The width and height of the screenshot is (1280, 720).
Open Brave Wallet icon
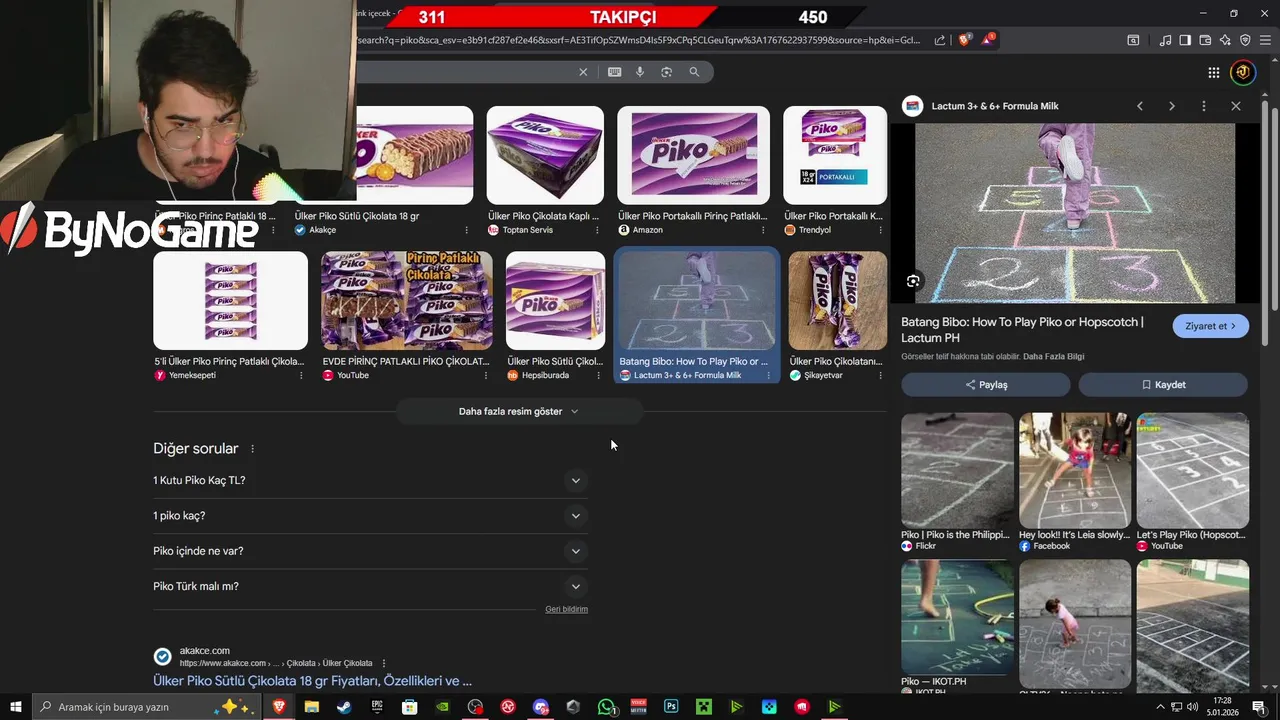point(1205,40)
